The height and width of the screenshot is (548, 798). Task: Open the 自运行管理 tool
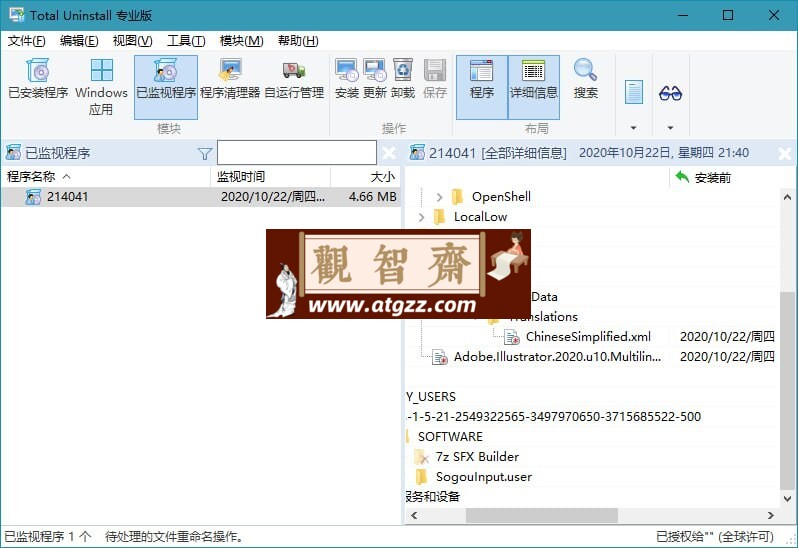294,79
